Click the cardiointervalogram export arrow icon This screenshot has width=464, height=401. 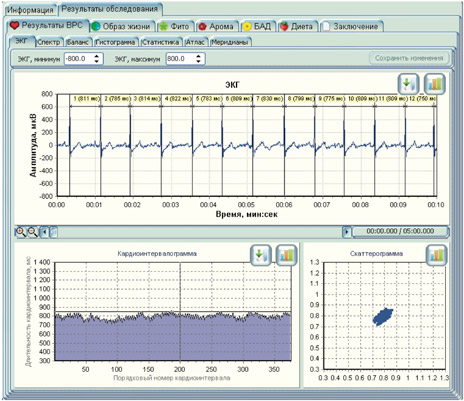(x=261, y=256)
